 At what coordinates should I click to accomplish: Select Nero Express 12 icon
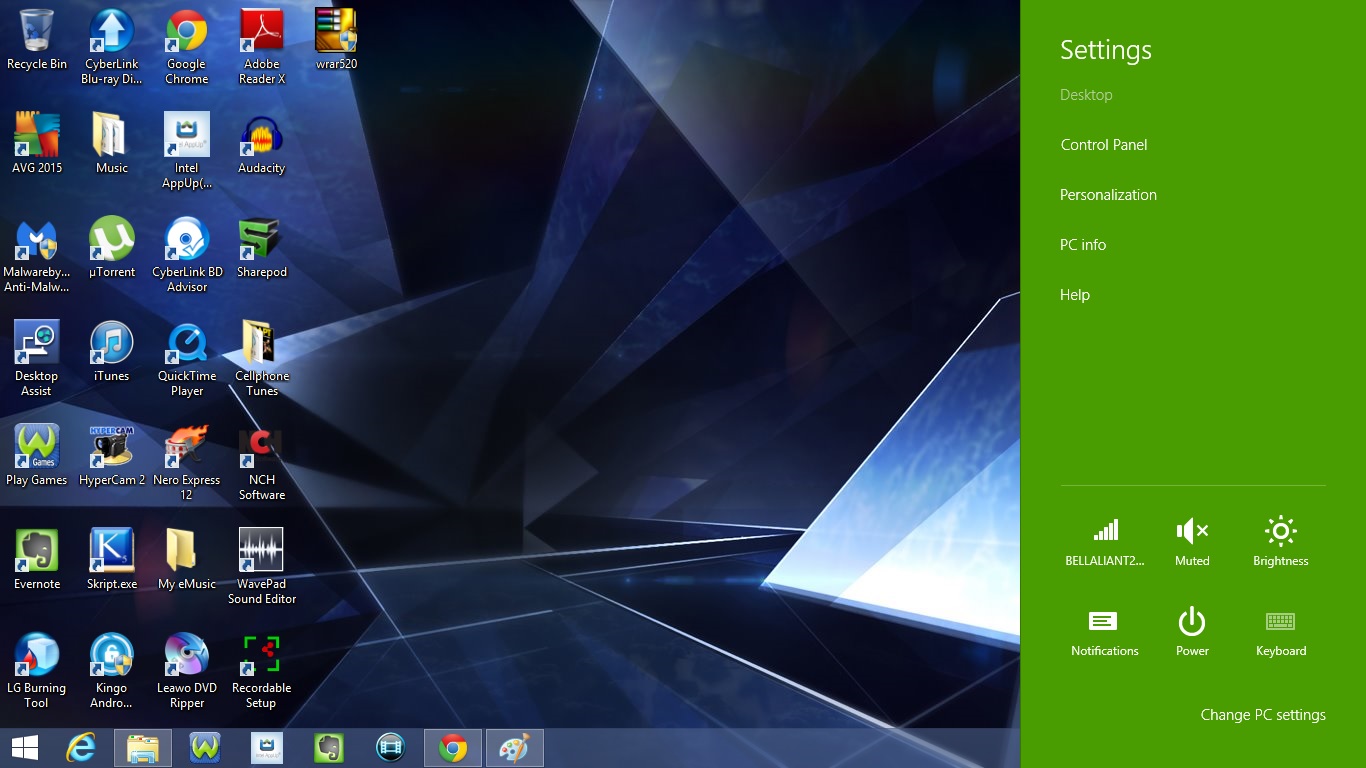pos(187,463)
